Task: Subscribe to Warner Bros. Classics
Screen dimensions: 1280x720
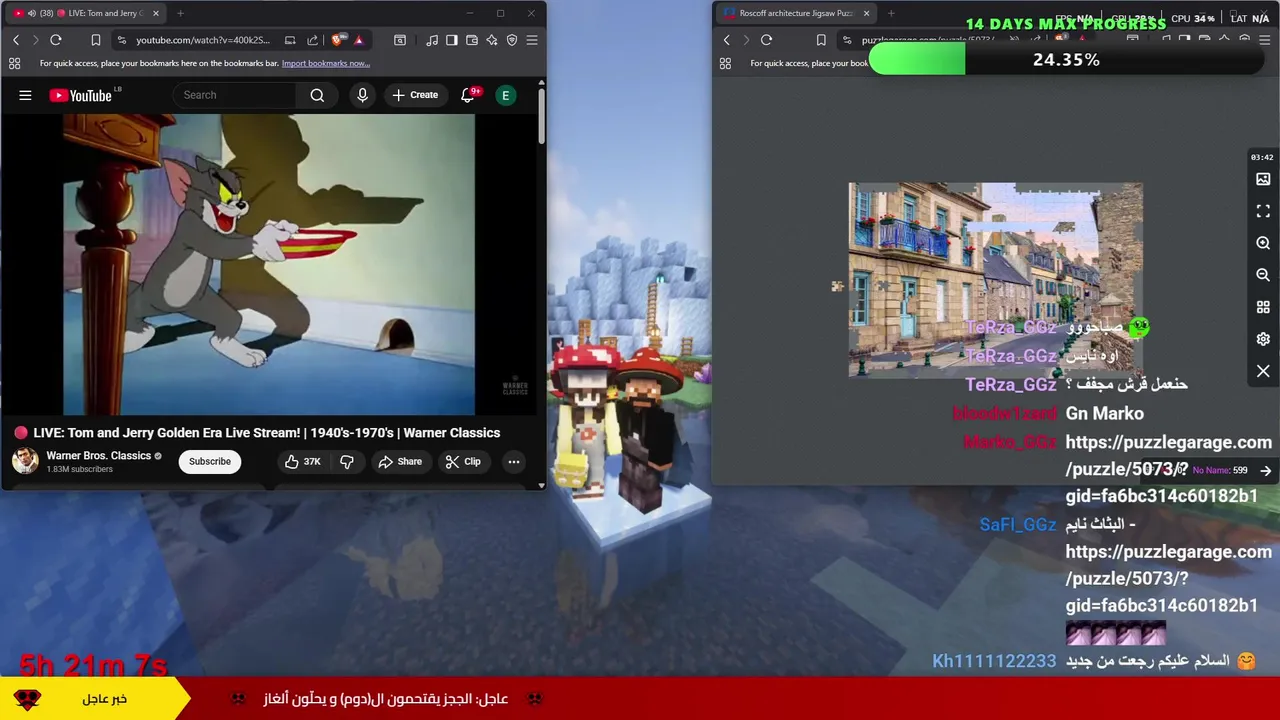Action: (x=210, y=461)
